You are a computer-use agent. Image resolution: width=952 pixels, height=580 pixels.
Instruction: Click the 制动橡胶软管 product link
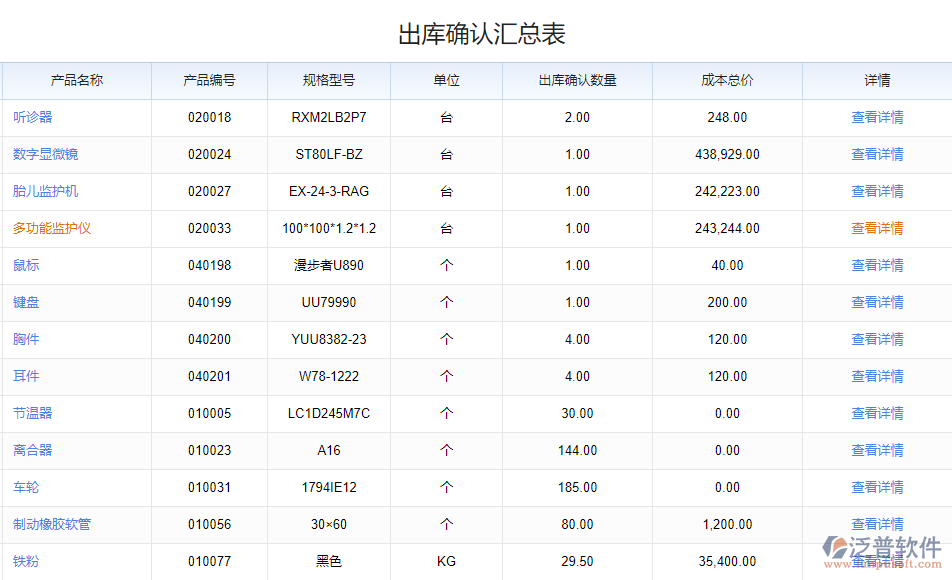[52, 524]
